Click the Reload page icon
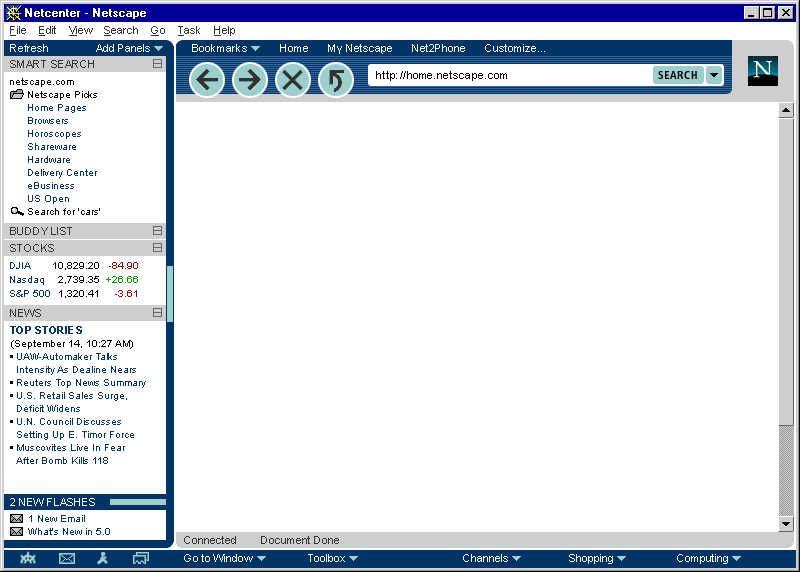 click(x=335, y=80)
